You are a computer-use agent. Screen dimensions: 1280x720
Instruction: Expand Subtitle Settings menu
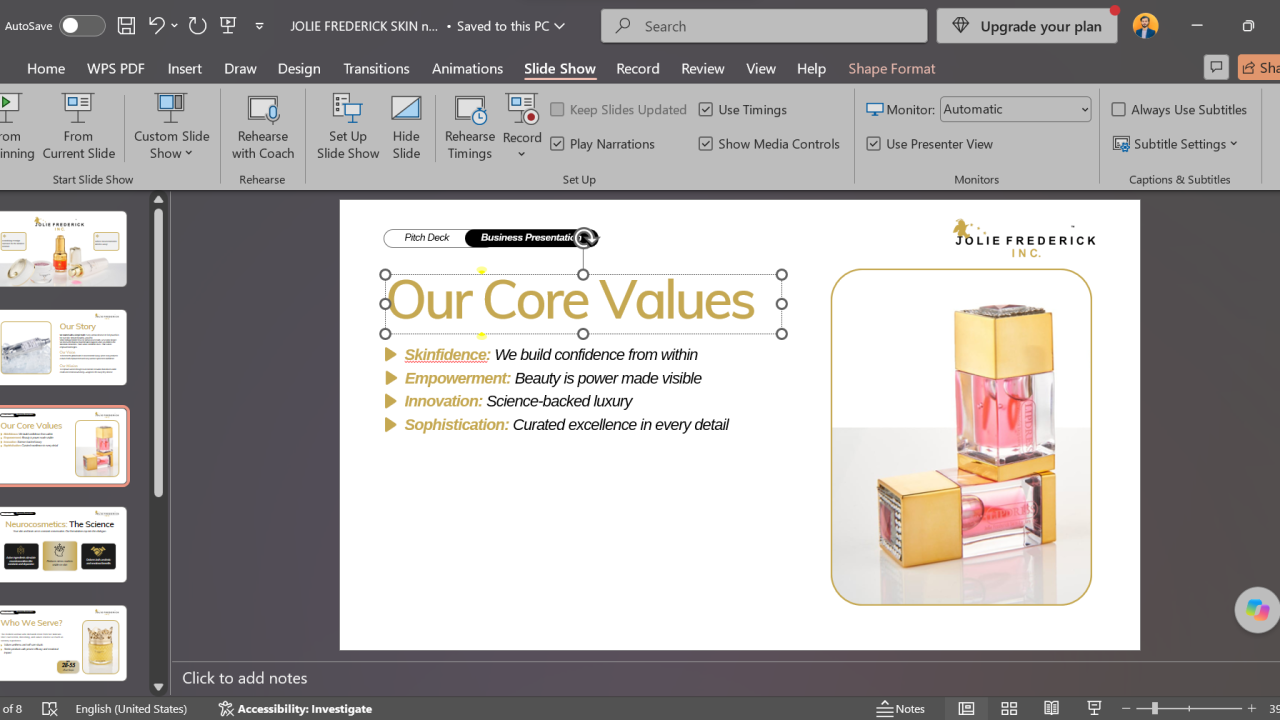click(x=1176, y=144)
